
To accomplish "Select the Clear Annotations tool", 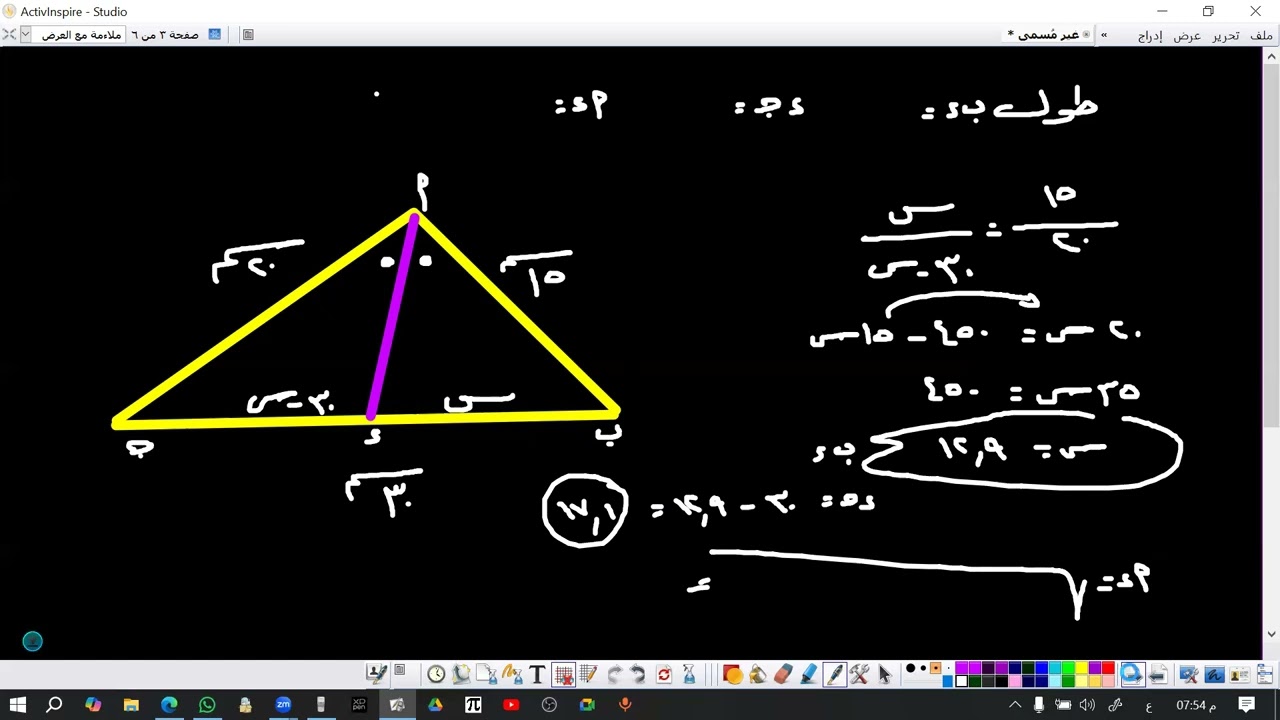I will click(513, 674).
